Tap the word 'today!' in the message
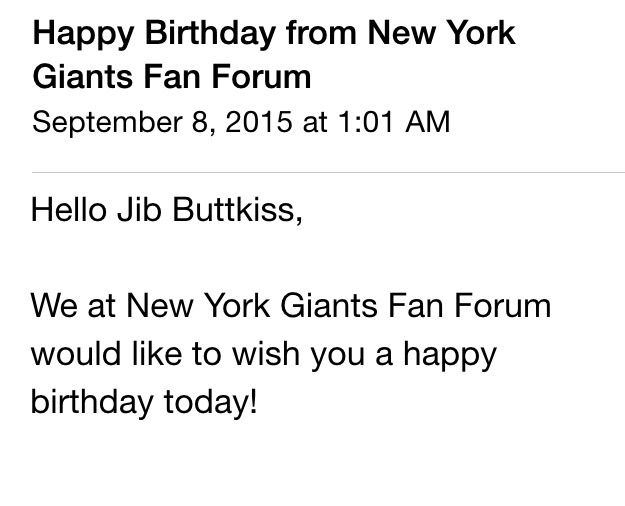Image resolution: width=625 pixels, height=506 pixels. [x=211, y=403]
